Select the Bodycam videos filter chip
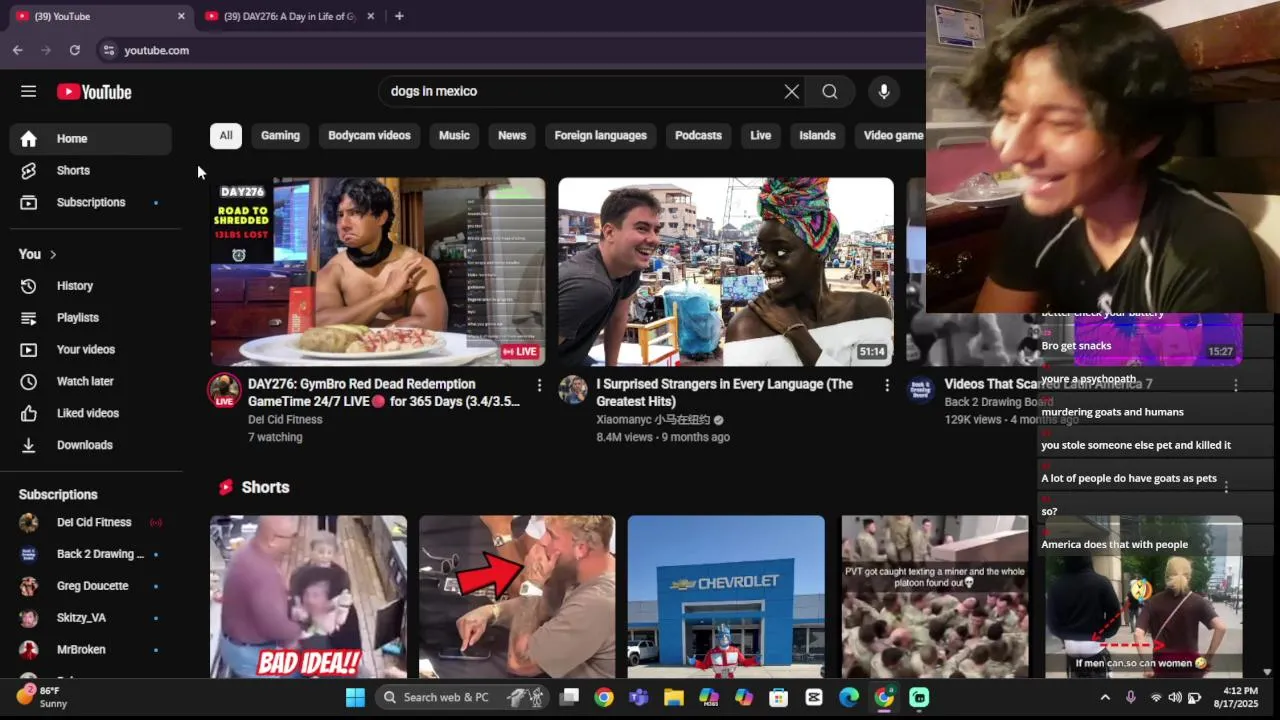 tap(369, 136)
